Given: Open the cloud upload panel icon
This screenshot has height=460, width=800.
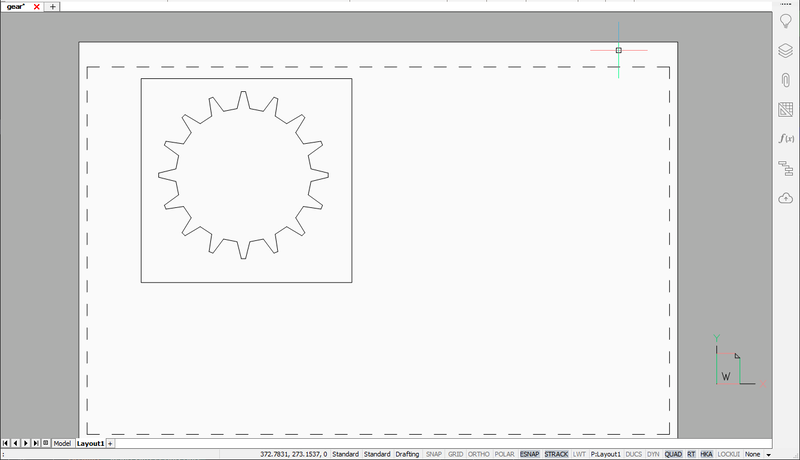Looking at the screenshot, I should pyautogui.click(x=786, y=198).
